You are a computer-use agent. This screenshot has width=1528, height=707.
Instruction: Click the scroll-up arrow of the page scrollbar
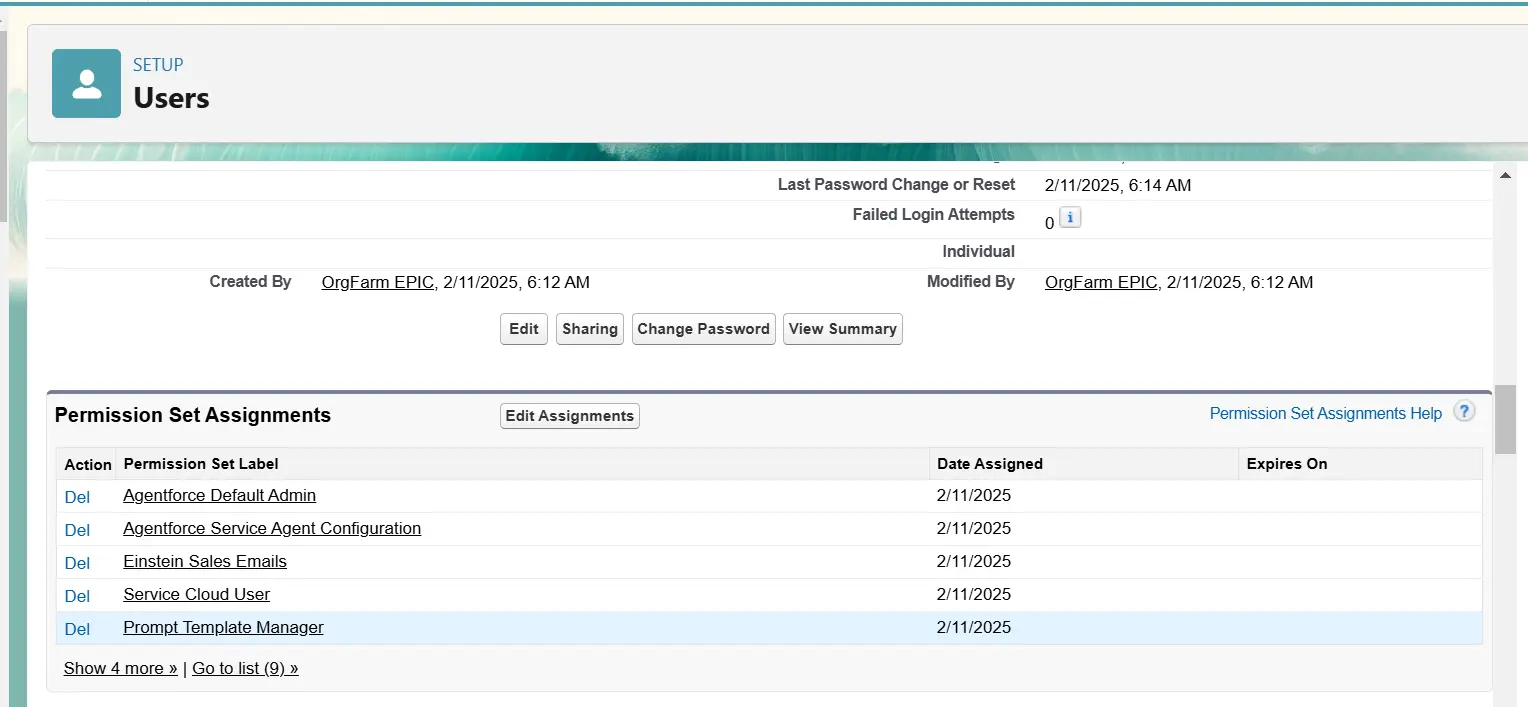coord(1505,175)
